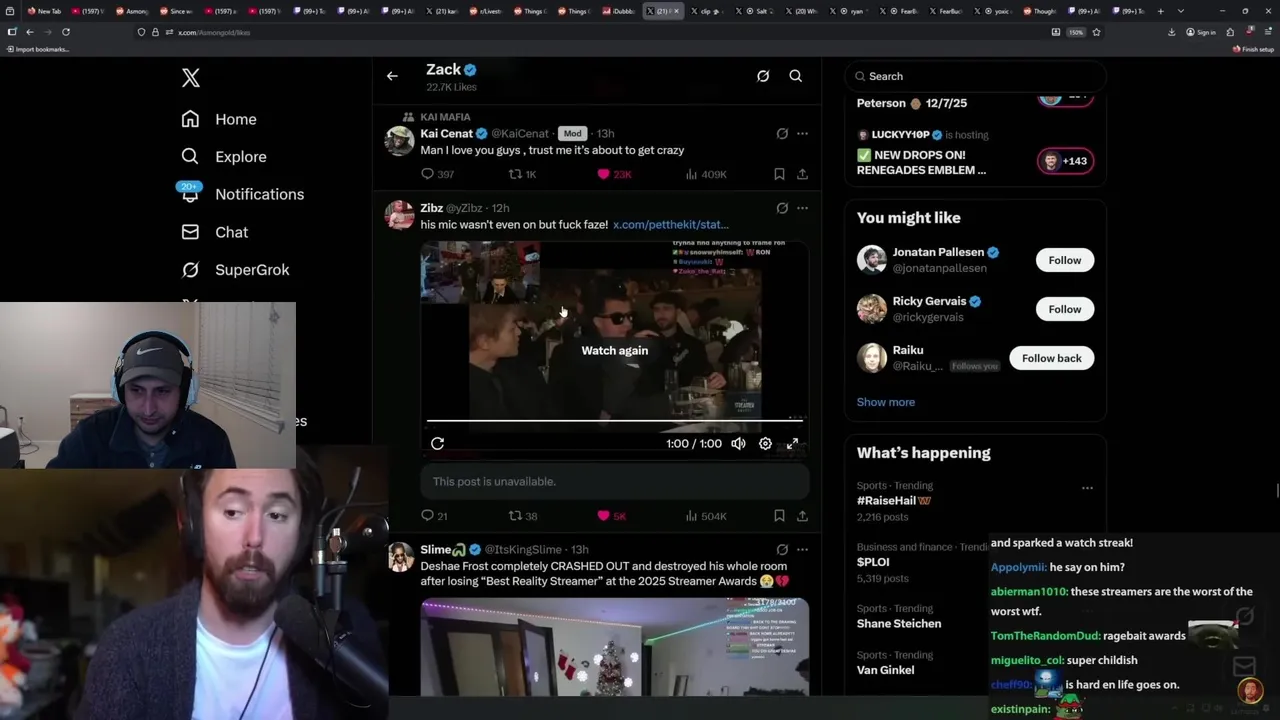Bookmark Kai Cenat's post
This screenshot has width=1280, height=720.
click(779, 174)
